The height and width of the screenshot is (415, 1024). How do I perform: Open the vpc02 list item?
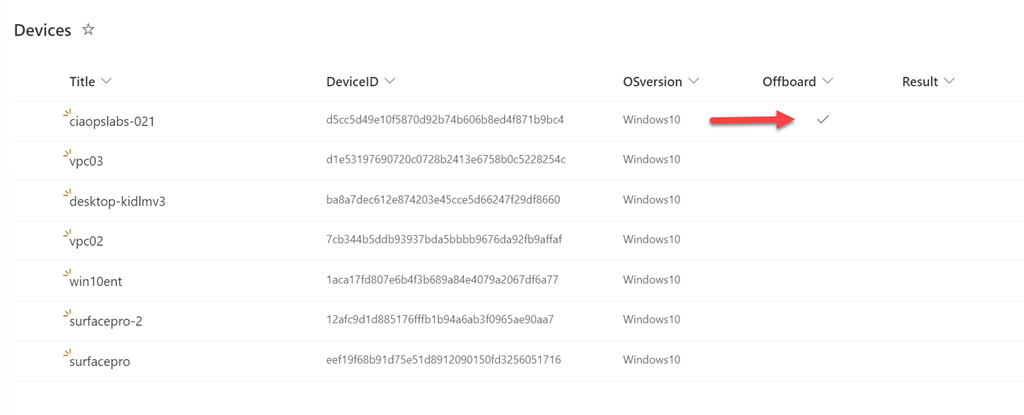coord(87,241)
